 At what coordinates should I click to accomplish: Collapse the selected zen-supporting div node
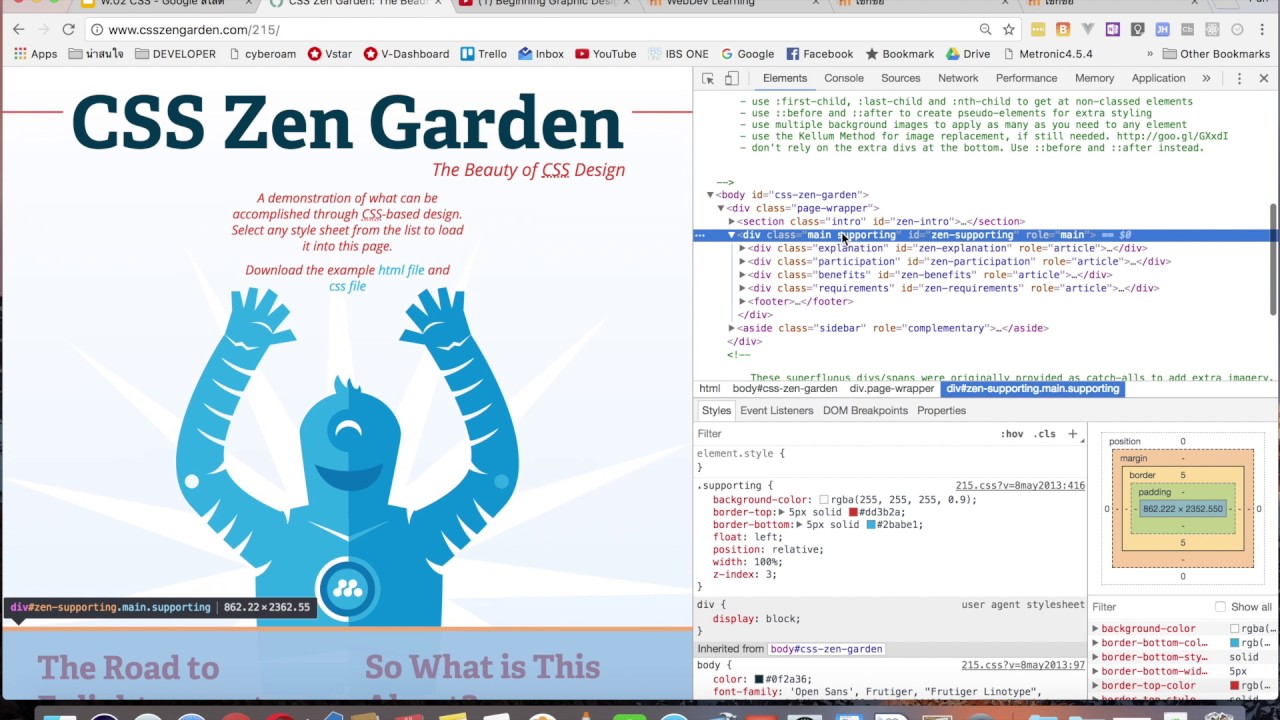pos(732,235)
